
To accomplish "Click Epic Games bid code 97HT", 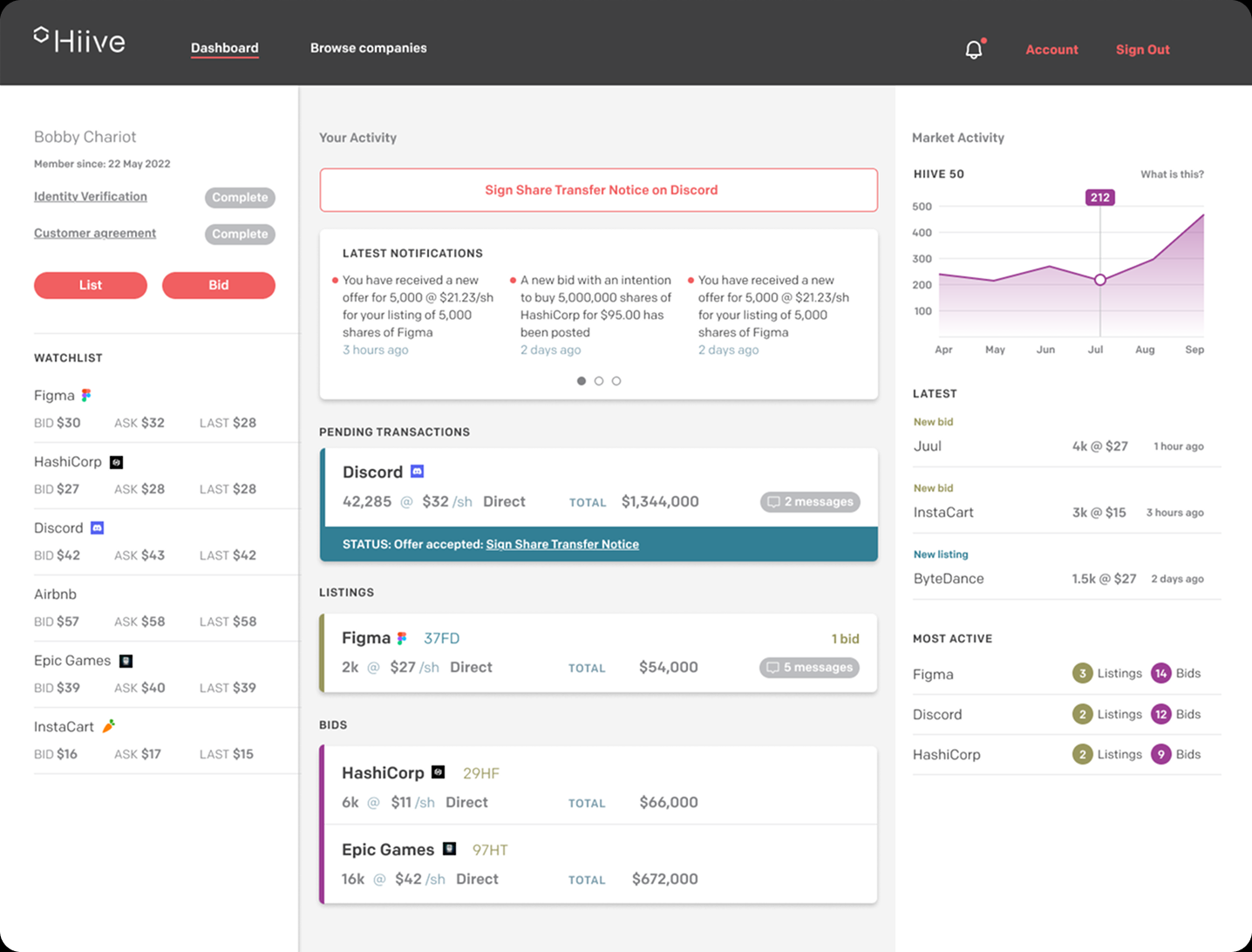I will [490, 850].
